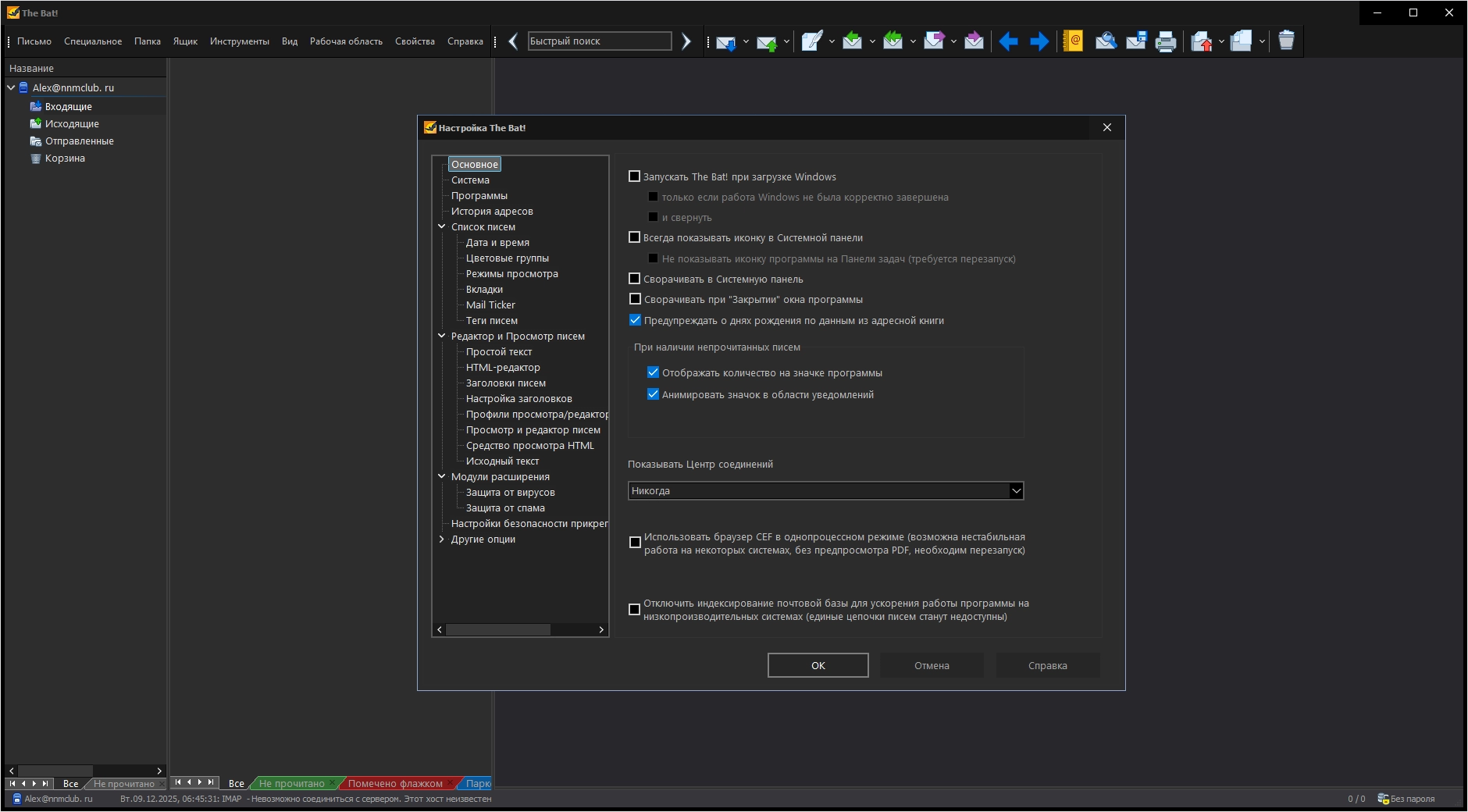Screen dimensions: 1468x812
Task: Create a new message with the quill icon
Action: (811, 41)
